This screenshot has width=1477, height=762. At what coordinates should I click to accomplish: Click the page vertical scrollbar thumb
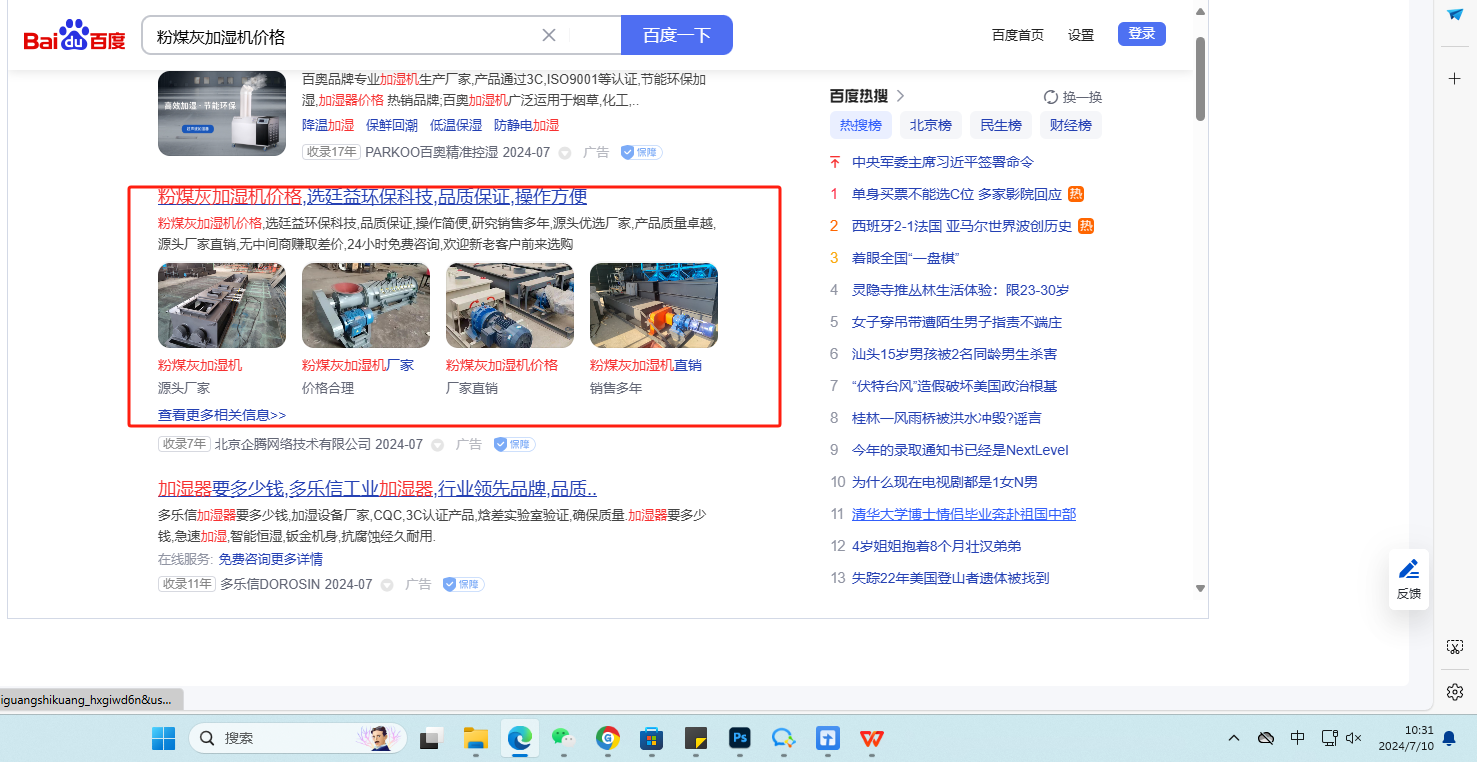(x=1201, y=78)
